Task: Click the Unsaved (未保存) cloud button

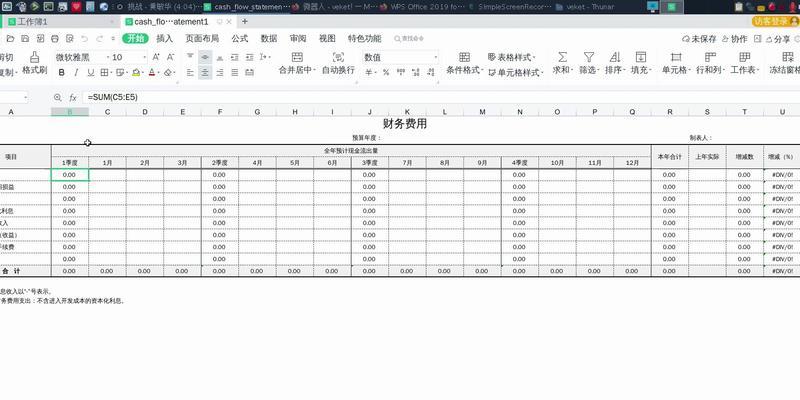Action: tap(699, 39)
